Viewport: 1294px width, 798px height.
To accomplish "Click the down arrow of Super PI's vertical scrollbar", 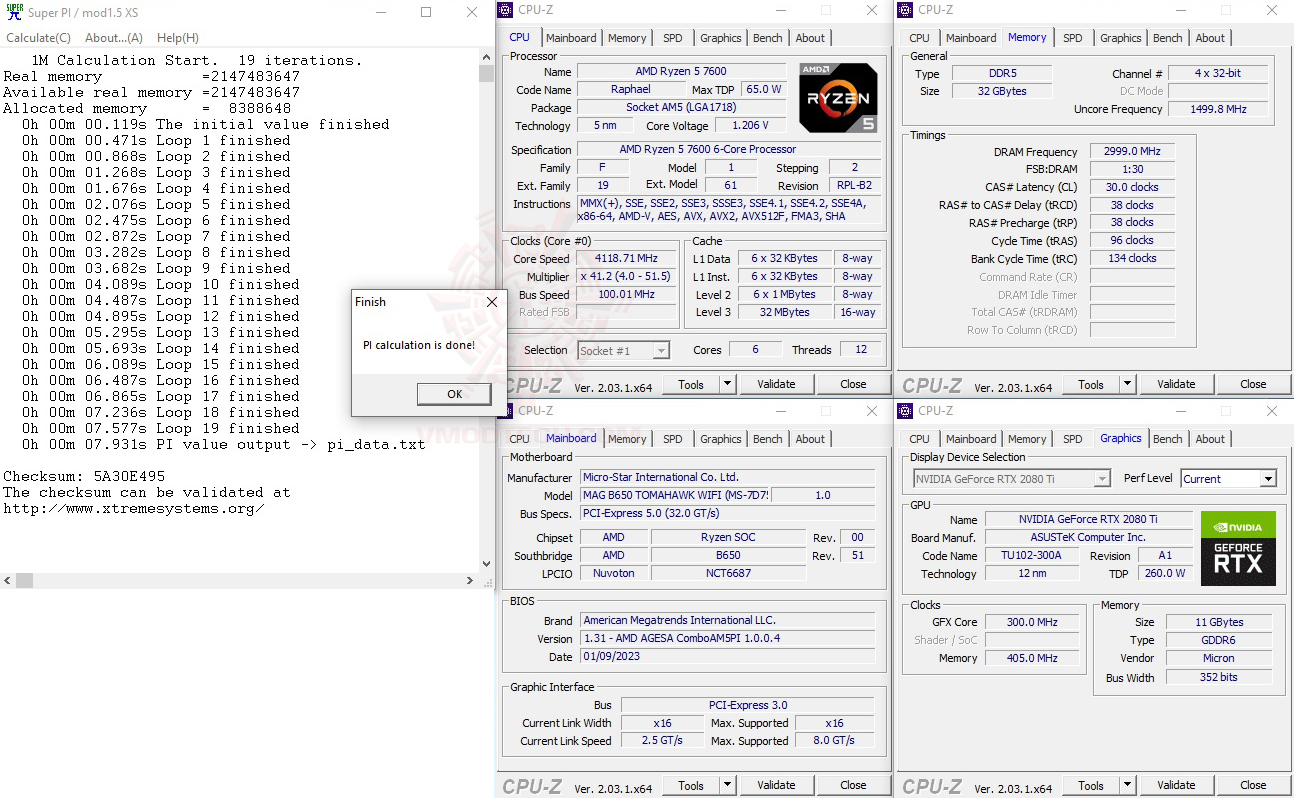I will point(487,564).
